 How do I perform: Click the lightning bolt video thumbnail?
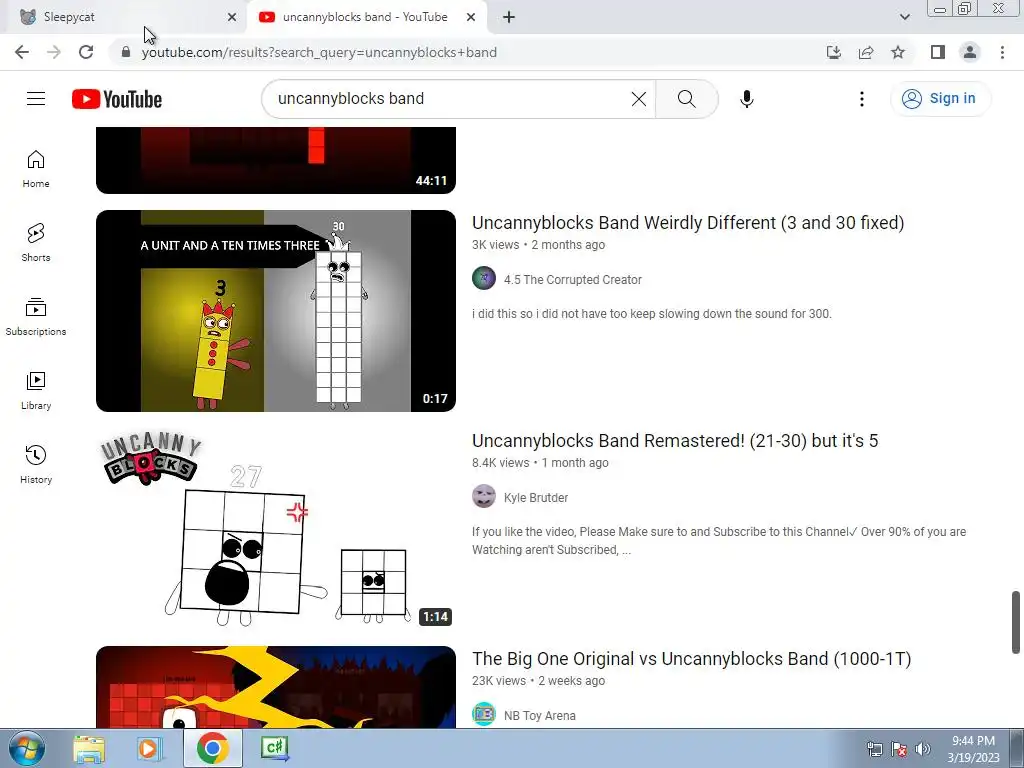click(x=276, y=687)
